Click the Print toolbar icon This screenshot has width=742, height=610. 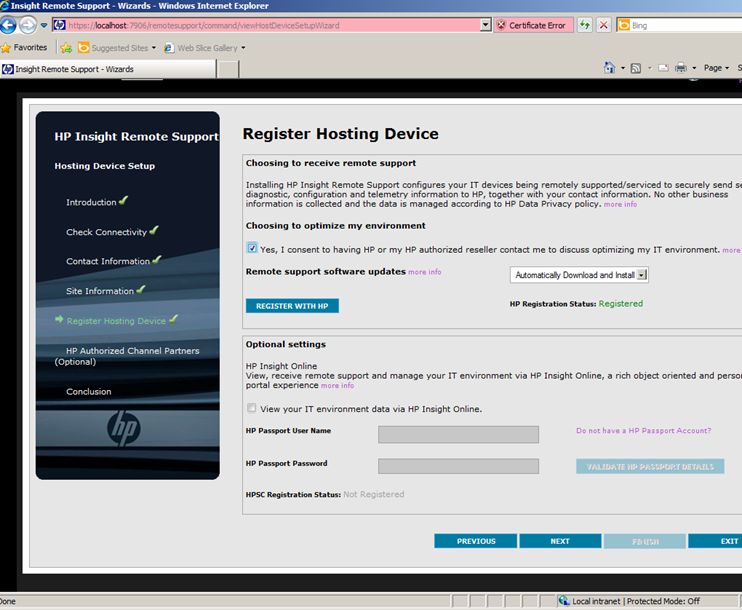point(681,68)
